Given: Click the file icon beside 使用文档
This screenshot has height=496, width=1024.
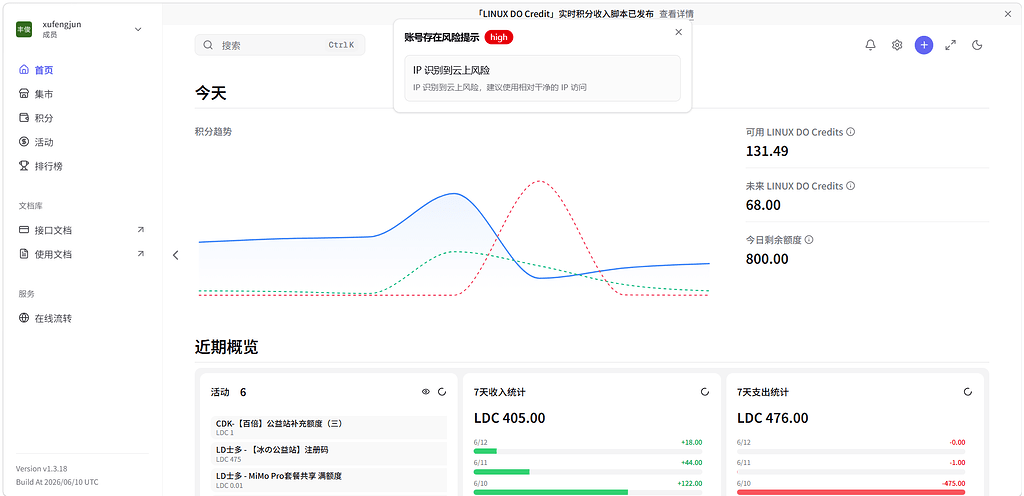Looking at the screenshot, I should [x=24, y=255].
